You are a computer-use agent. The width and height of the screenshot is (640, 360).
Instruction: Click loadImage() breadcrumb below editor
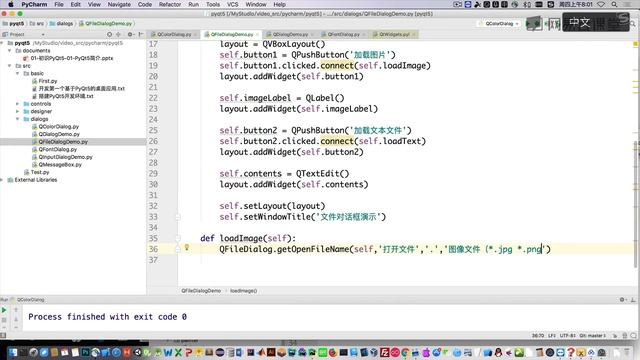pos(243,291)
